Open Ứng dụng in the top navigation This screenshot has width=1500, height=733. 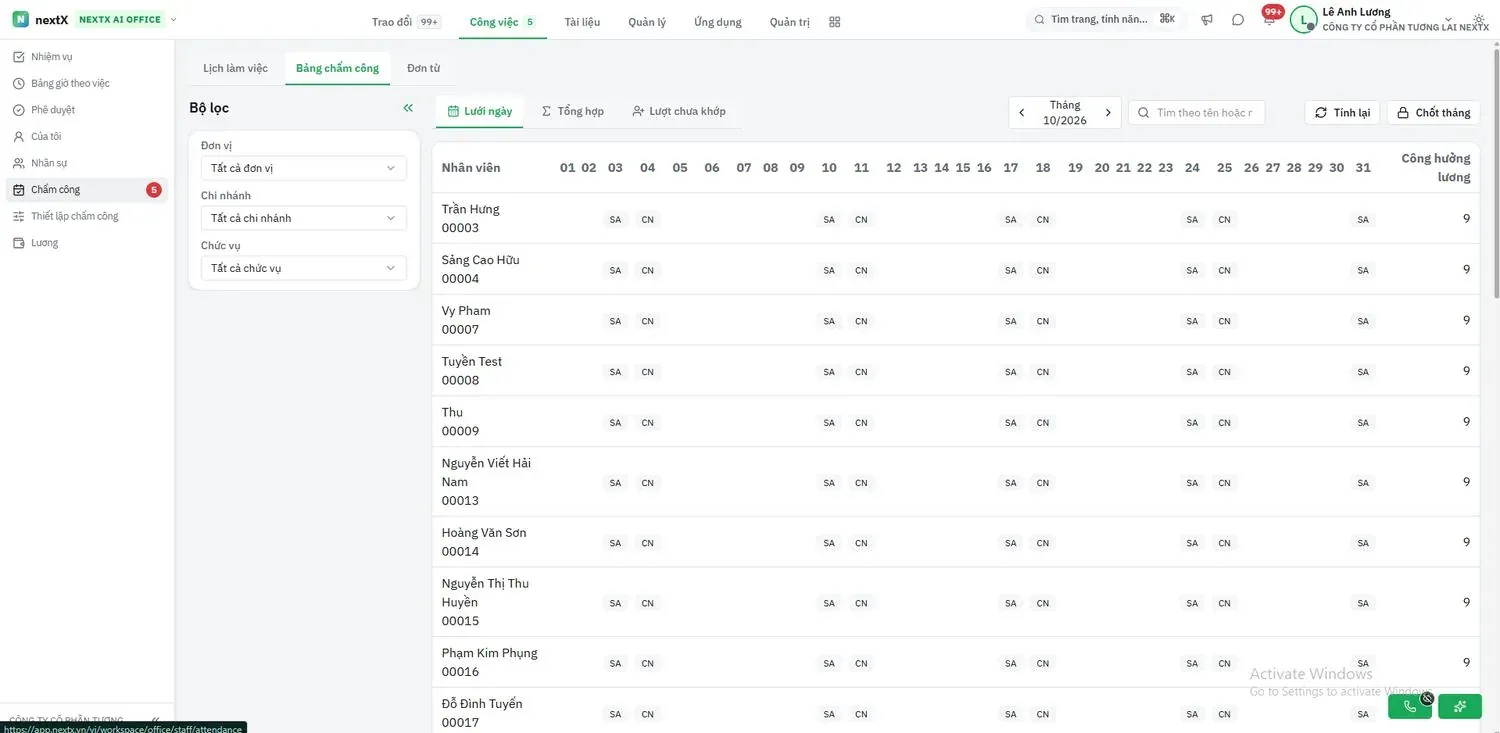click(x=718, y=22)
